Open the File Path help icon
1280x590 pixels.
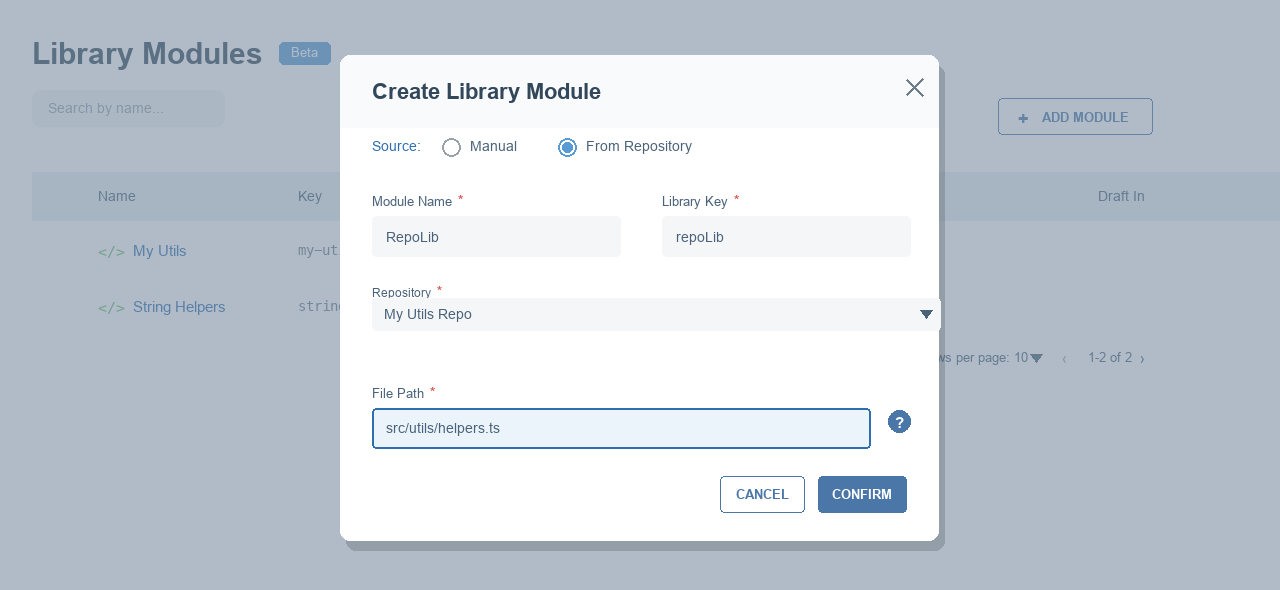[899, 422]
